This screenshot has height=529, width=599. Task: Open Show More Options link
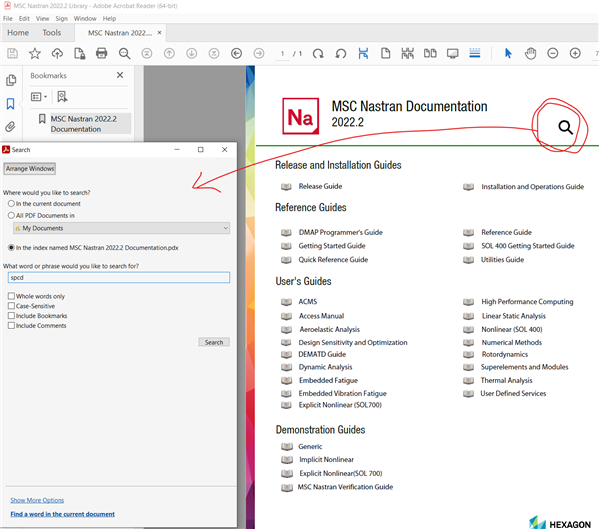click(37, 500)
